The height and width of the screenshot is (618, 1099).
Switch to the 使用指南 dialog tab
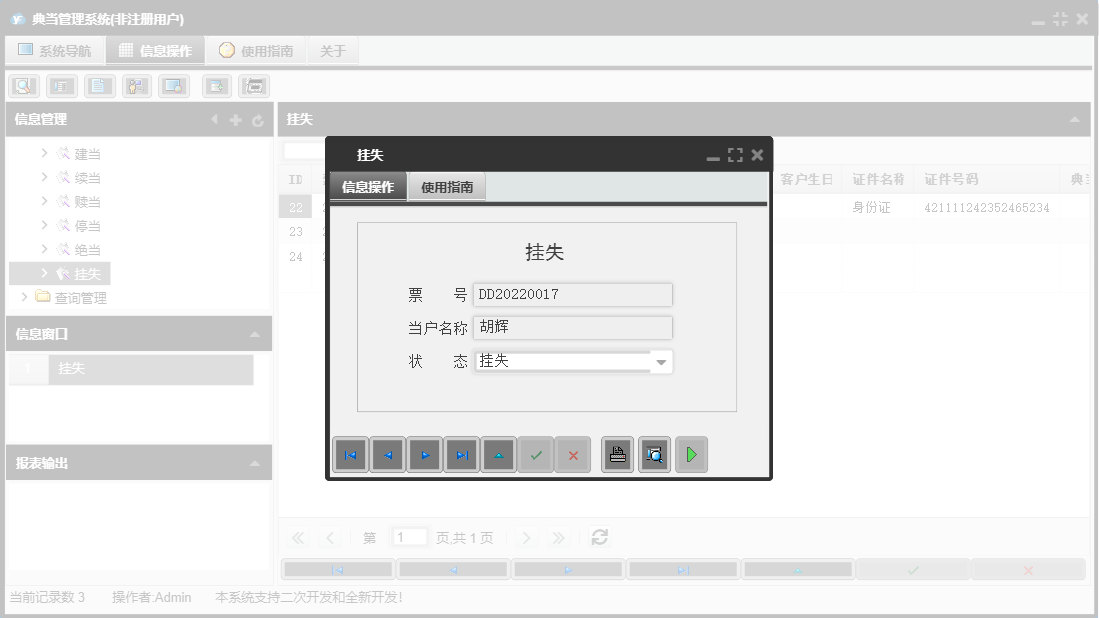click(x=446, y=185)
